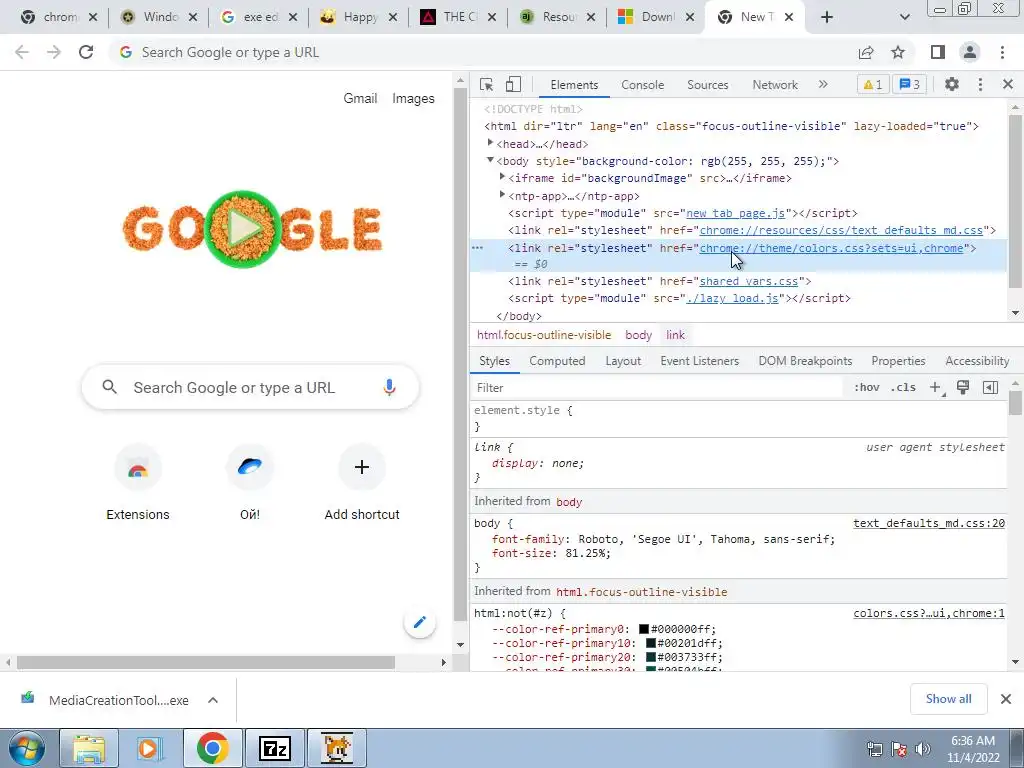This screenshot has width=1024, height=768.
Task: Start voice search with microphone icon
Action: coord(389,387)
